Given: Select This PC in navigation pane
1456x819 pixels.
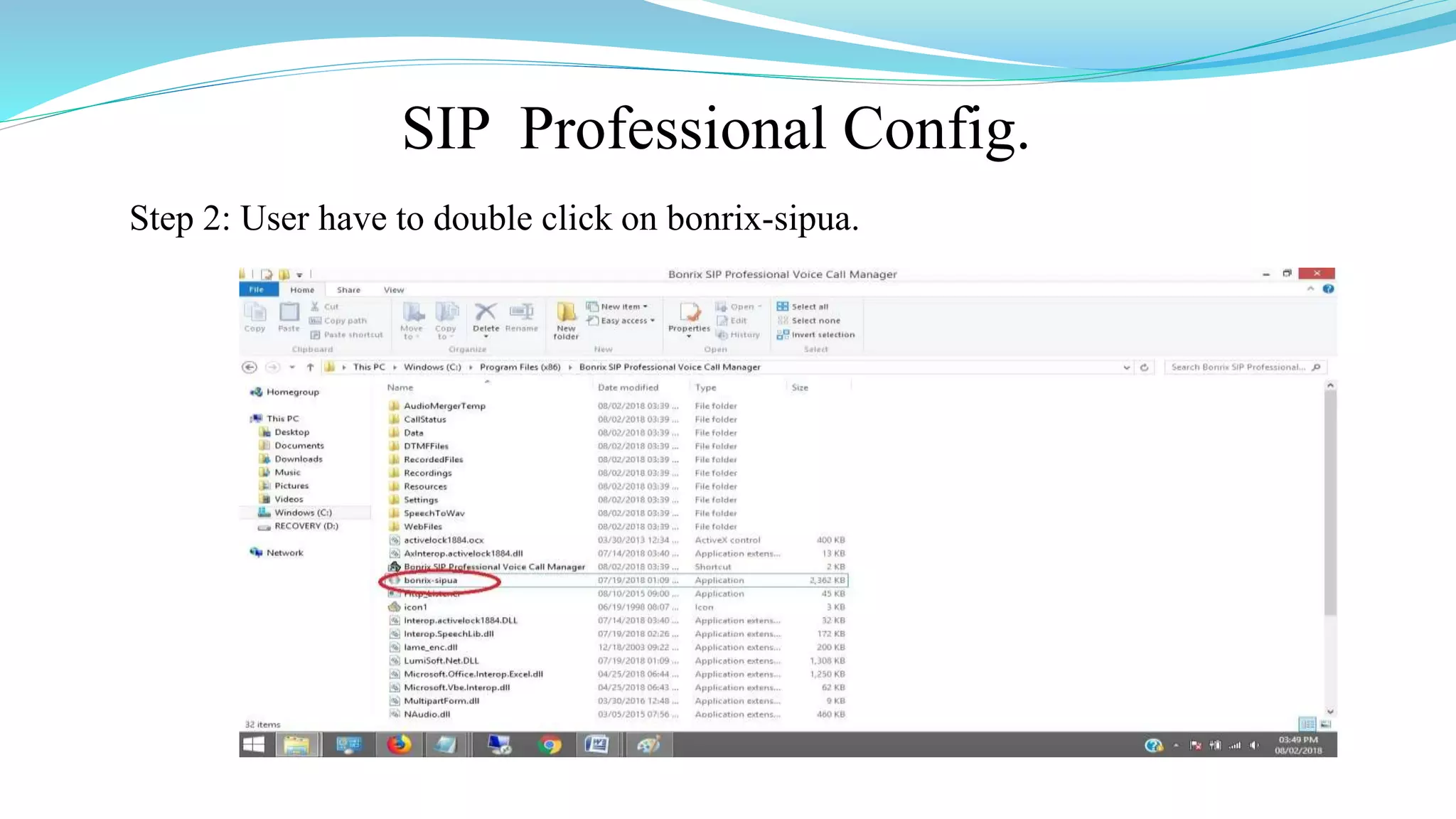Looking at the screenshot, I should tap(274, 418).
